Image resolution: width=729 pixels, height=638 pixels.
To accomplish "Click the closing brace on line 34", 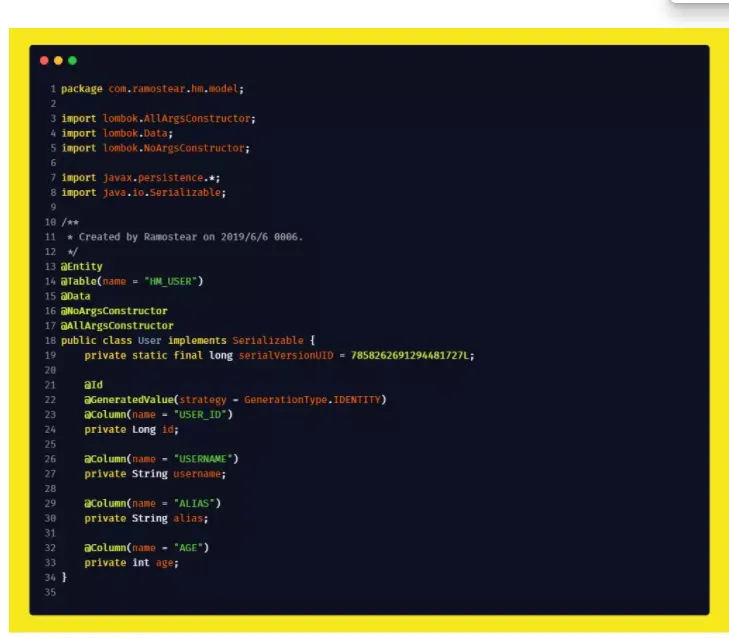I will click(x=64, y=578).
